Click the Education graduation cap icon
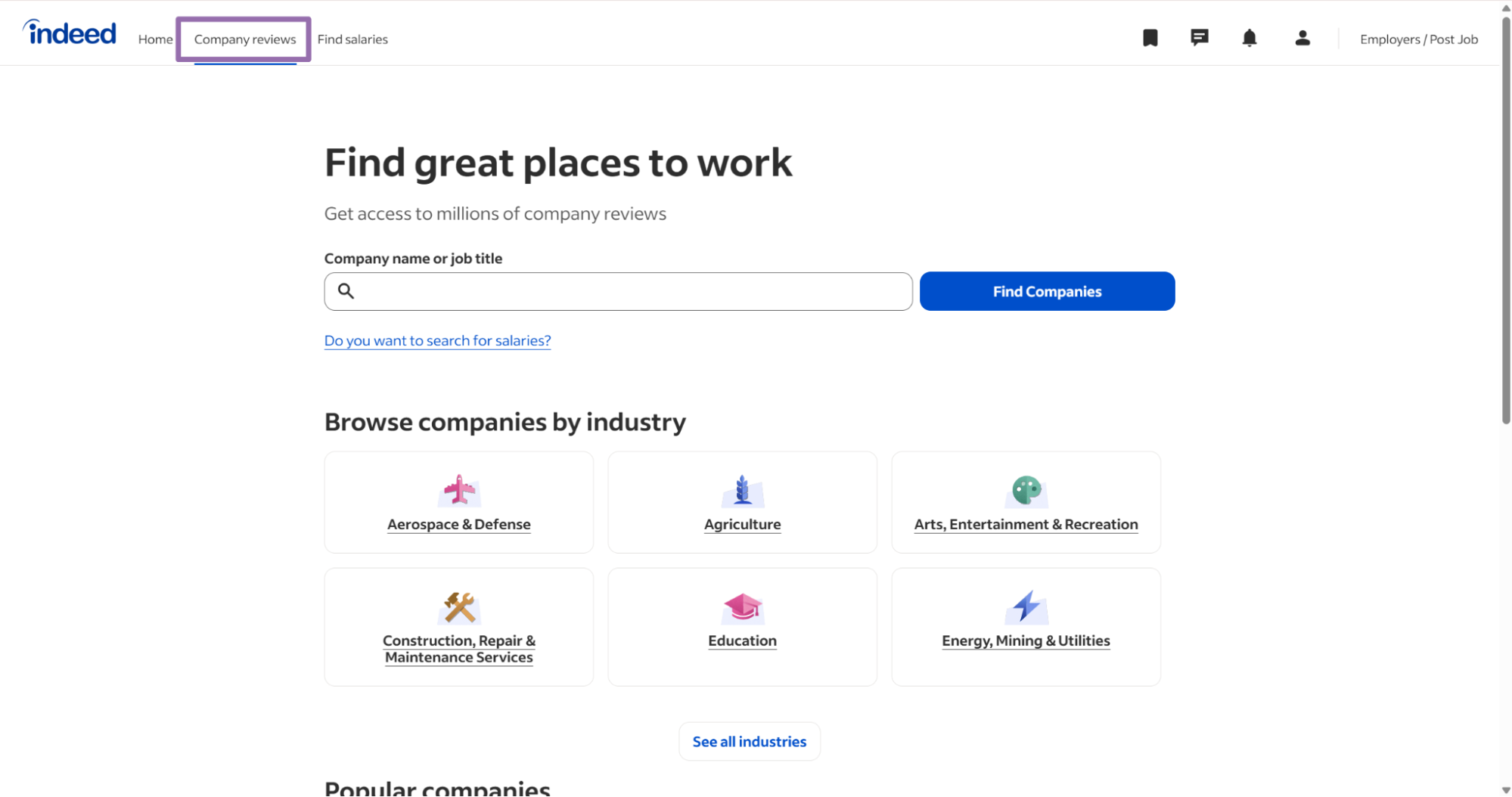Image resolution: width=1512 pixels, height=797 pixels. tap(742, 607)
